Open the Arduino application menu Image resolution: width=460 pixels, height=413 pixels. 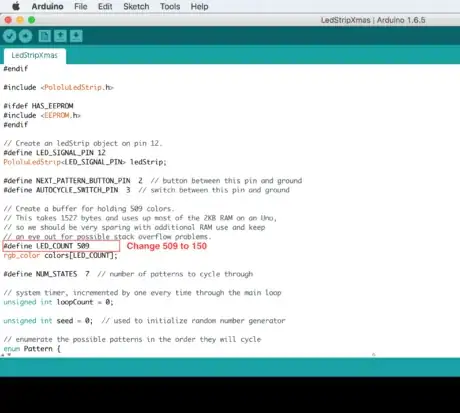point(47,6)
